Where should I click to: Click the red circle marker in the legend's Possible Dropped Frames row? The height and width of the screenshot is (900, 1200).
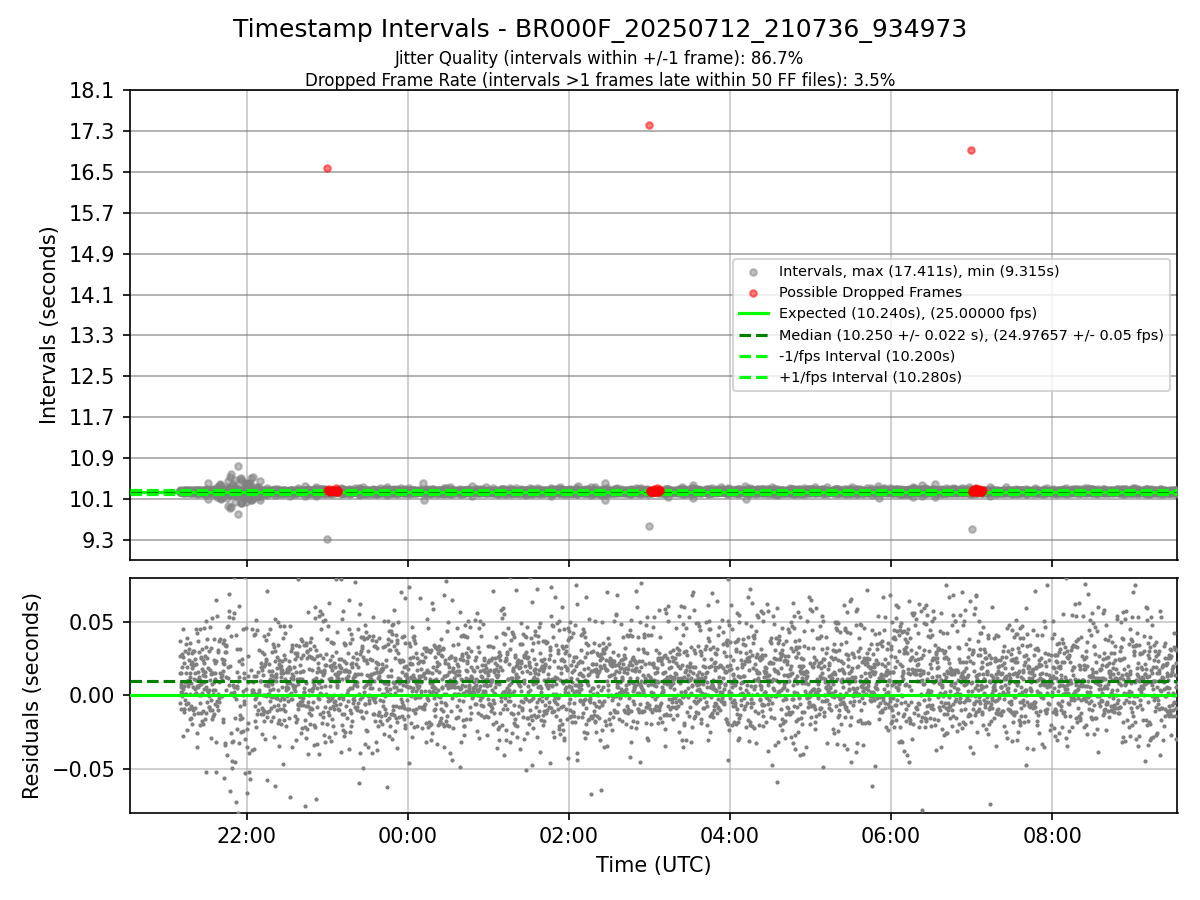753,293
